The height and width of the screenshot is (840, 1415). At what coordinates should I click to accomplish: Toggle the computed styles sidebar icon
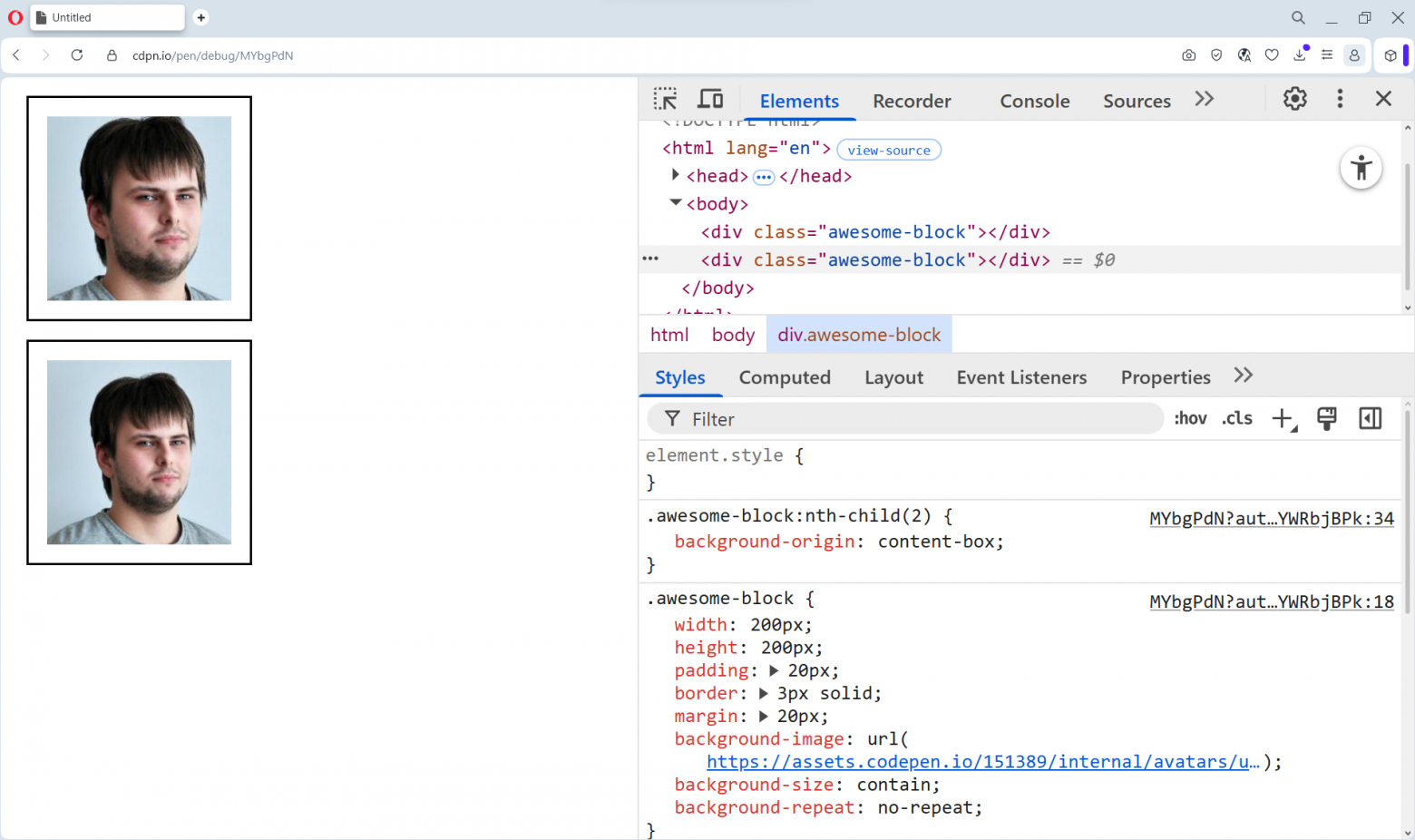pyautogui.click(x=1370, y=418)
